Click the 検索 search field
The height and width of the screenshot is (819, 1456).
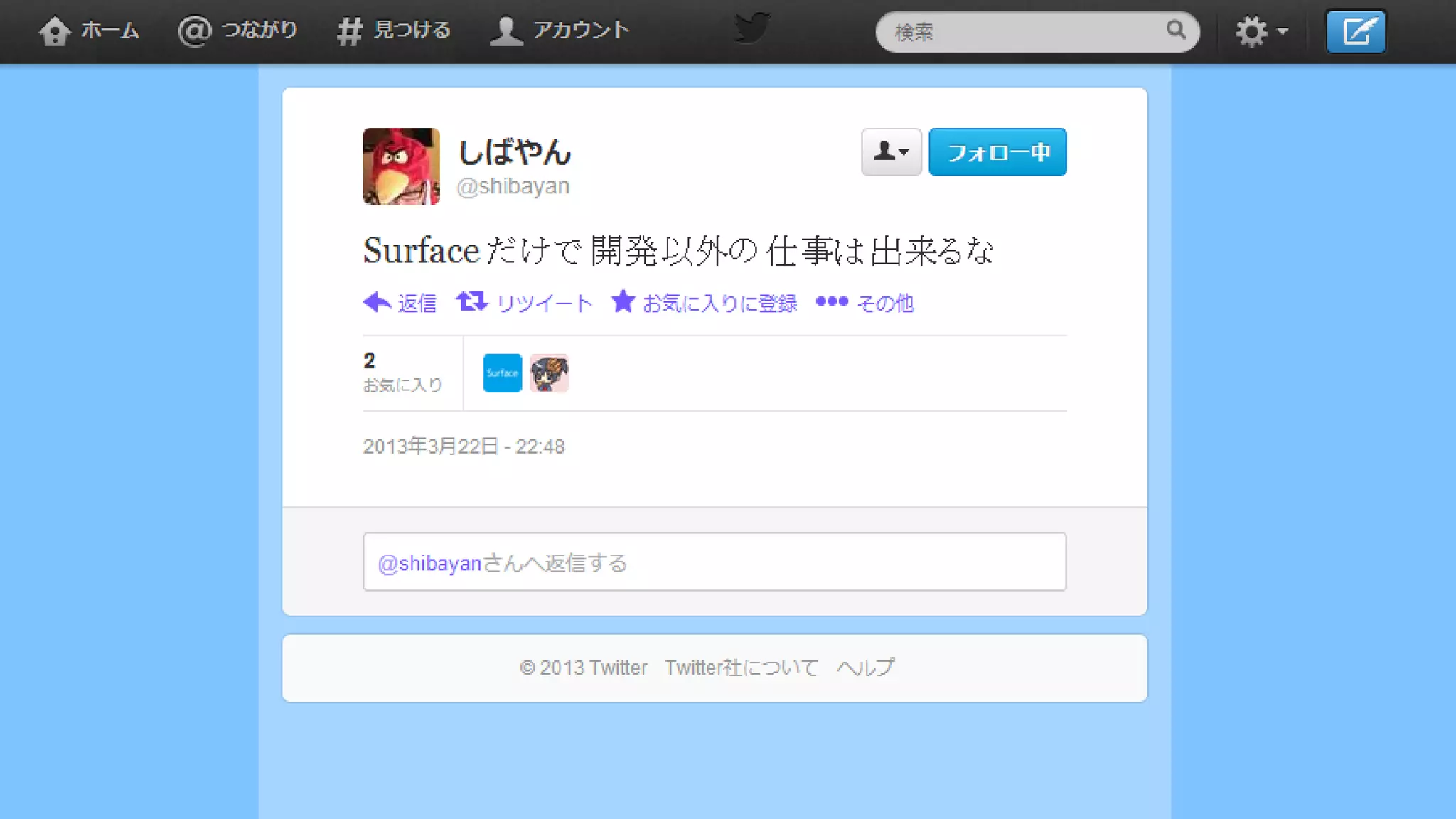1037,32
